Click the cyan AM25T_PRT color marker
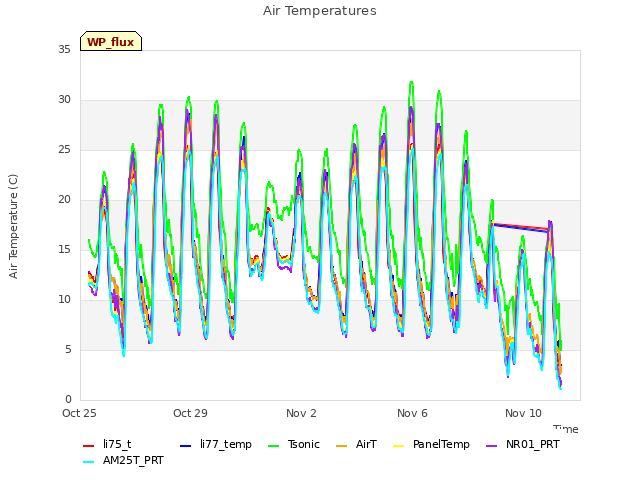This screenshot has height=480, width=640. (x=89, y=462)
